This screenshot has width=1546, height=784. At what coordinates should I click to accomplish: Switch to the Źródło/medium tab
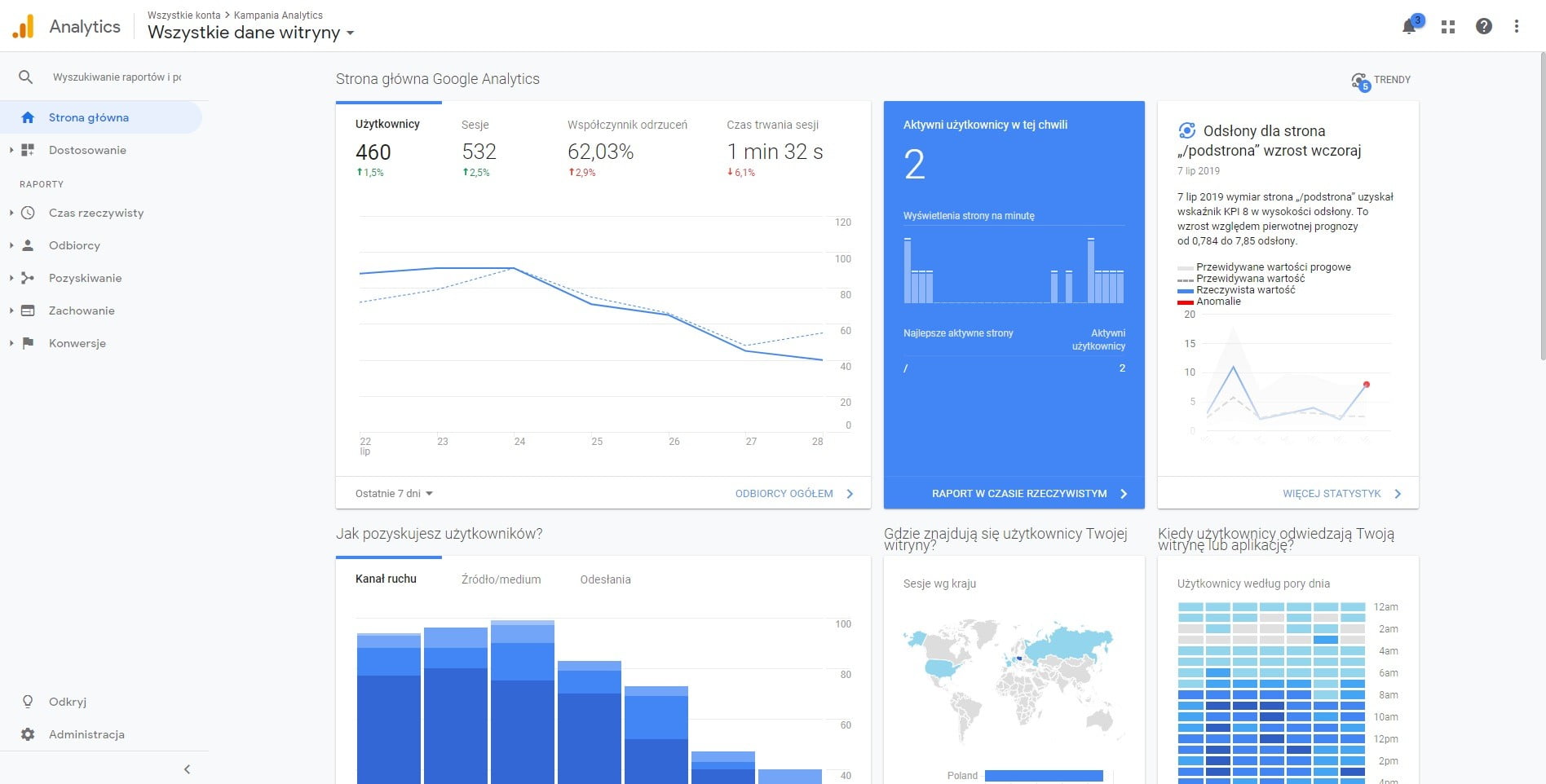pos(501,579)
